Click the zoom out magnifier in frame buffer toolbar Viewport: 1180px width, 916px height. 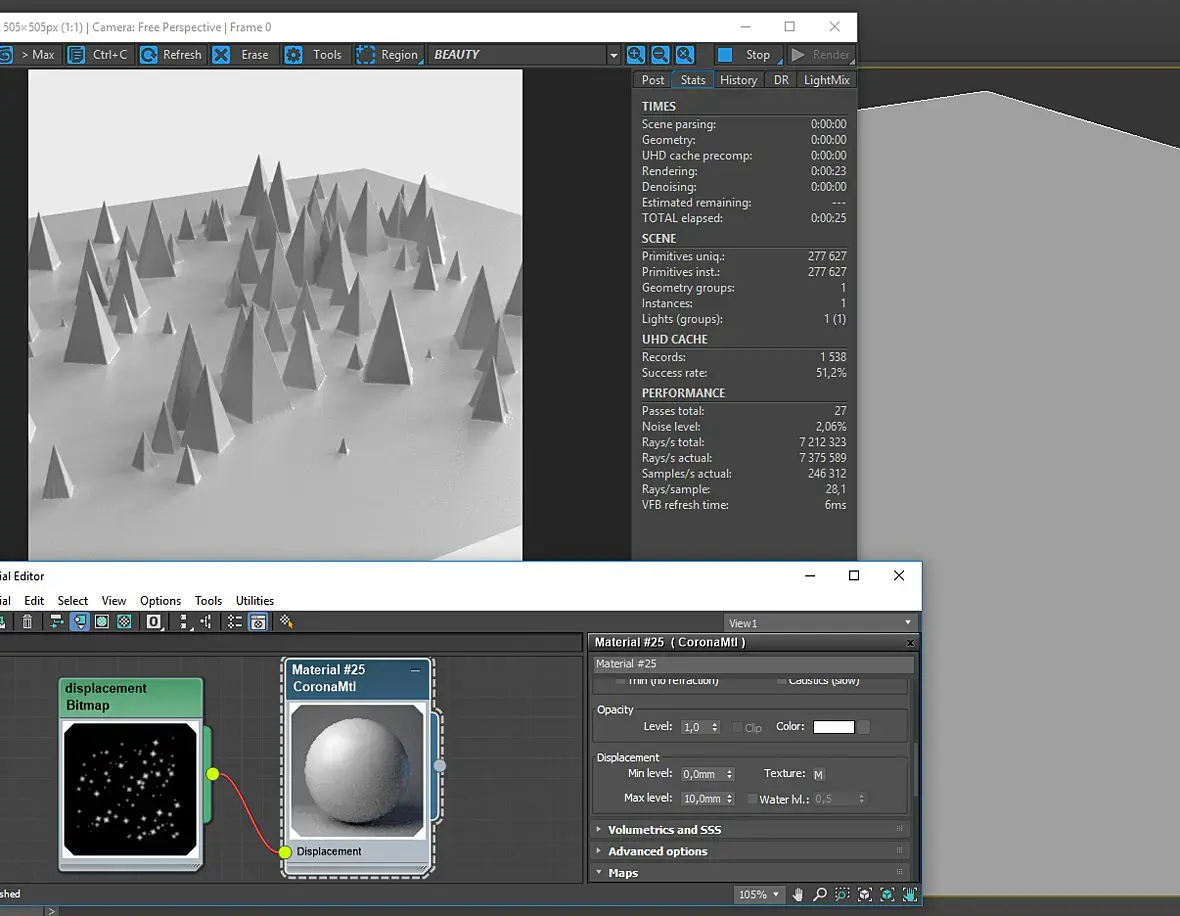[x=660, y=55]
